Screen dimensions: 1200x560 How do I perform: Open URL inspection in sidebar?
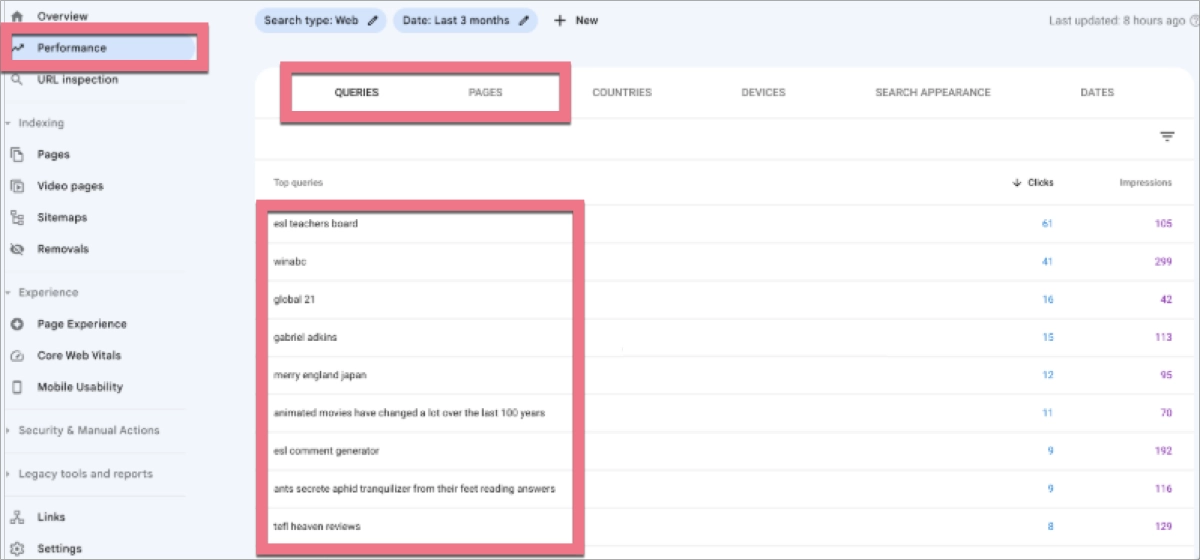tap(77, 79)
